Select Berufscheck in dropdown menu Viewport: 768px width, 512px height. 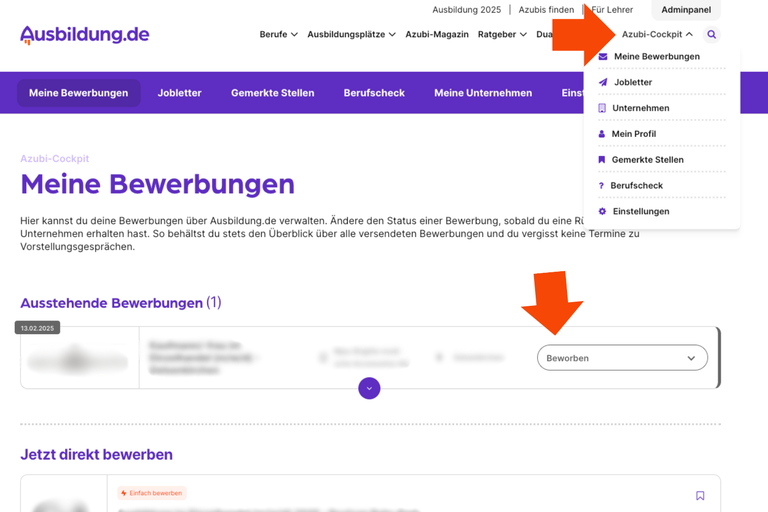(x=636, y=186)
